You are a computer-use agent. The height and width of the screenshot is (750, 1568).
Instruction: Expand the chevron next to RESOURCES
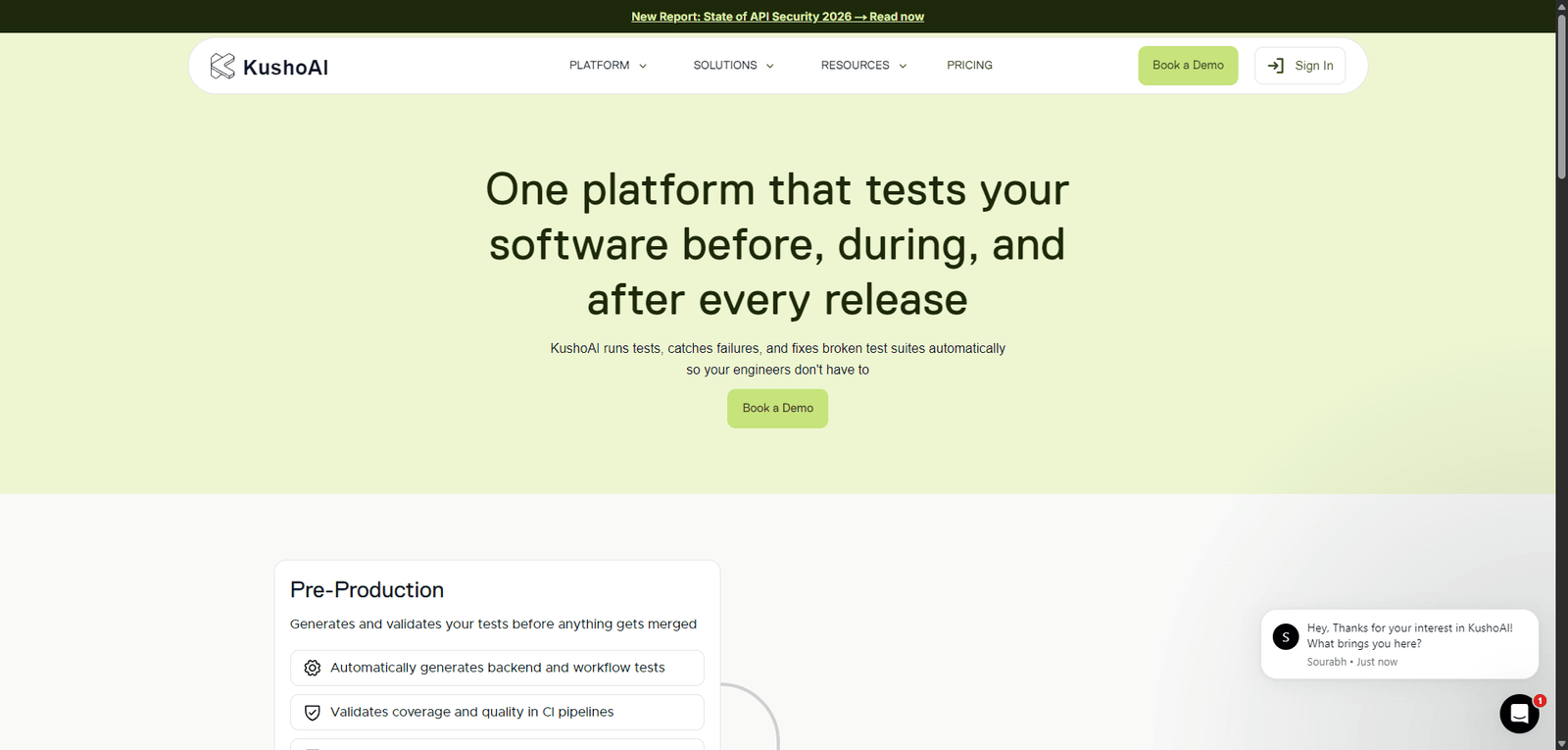pyautogui.click(x=903, y=66)
